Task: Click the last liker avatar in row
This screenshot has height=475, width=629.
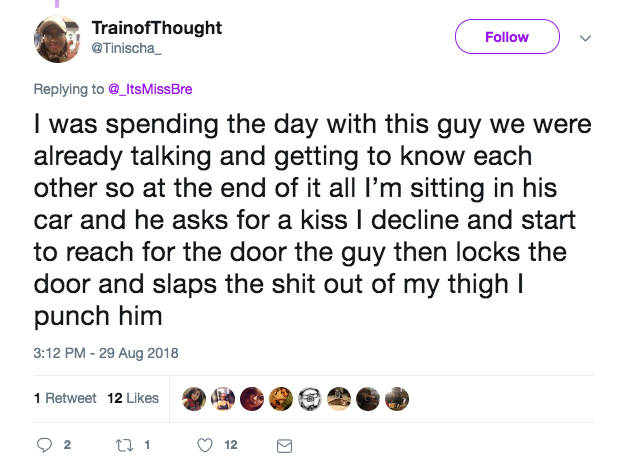Action: [397, 399]
